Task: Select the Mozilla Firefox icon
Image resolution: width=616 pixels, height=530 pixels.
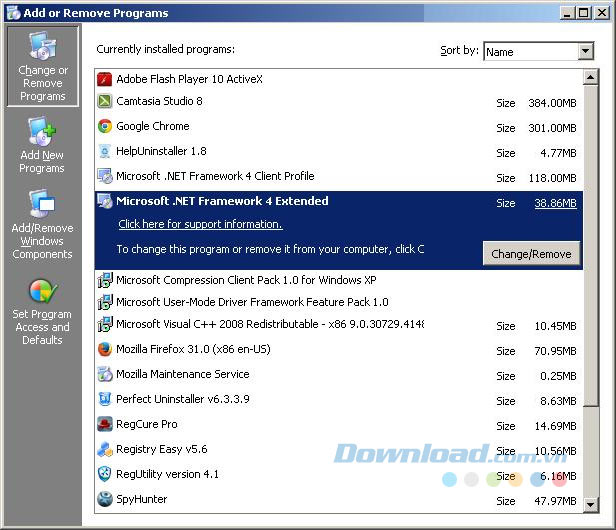Action: [x=105, y=350]
